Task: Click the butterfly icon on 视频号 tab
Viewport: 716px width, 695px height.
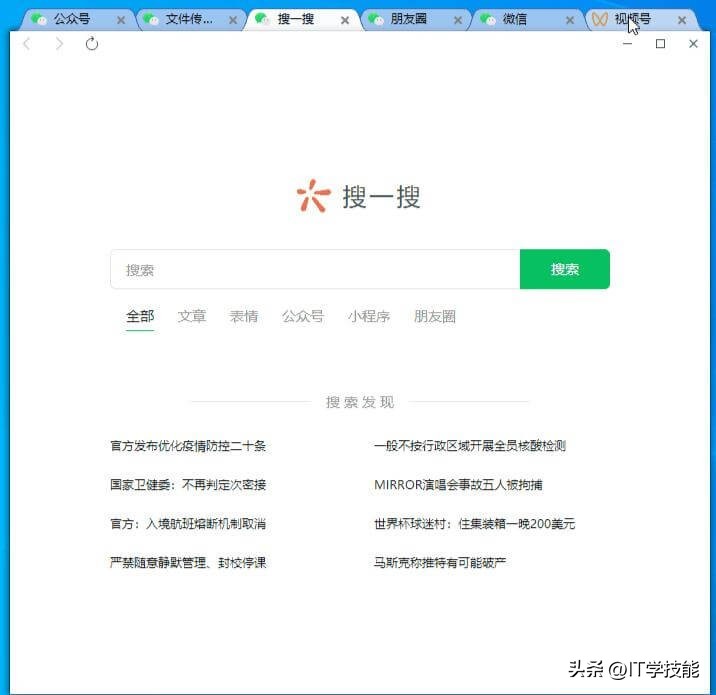Action: pyautogui.click(x=600, y=19)
